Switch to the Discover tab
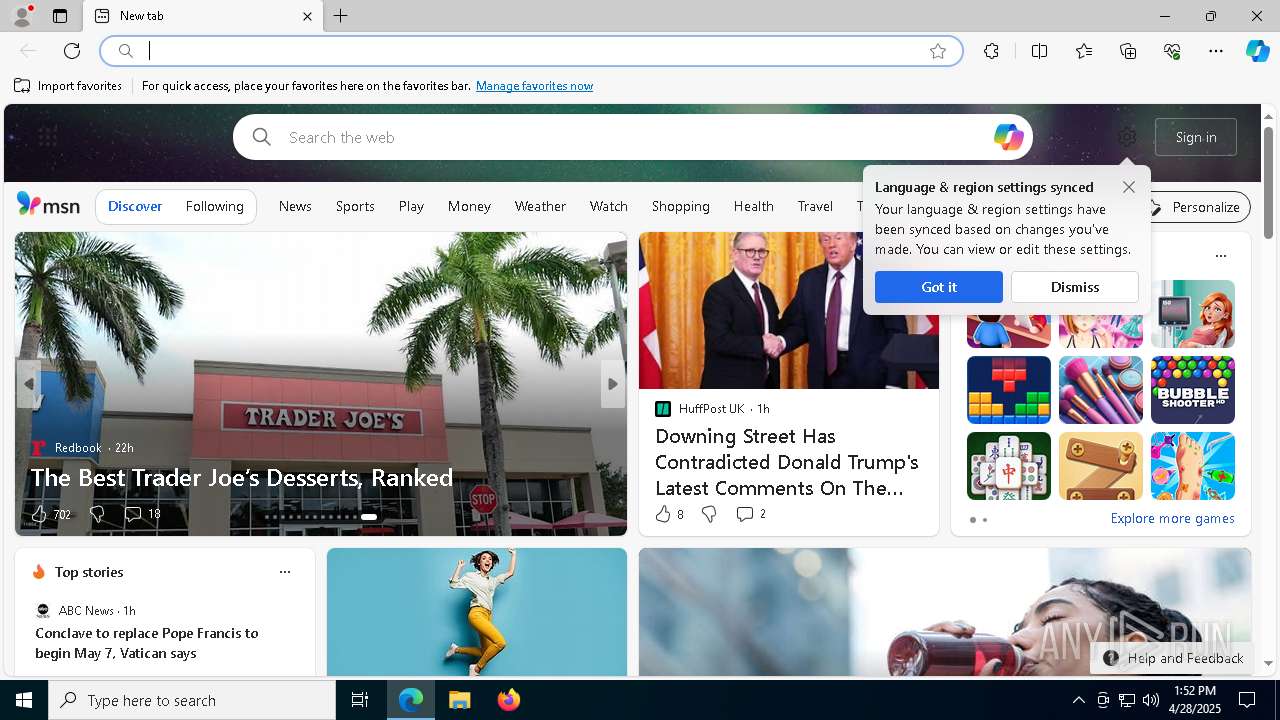Viewport: 1280px width, 720px height. click(x=135, y=206)
